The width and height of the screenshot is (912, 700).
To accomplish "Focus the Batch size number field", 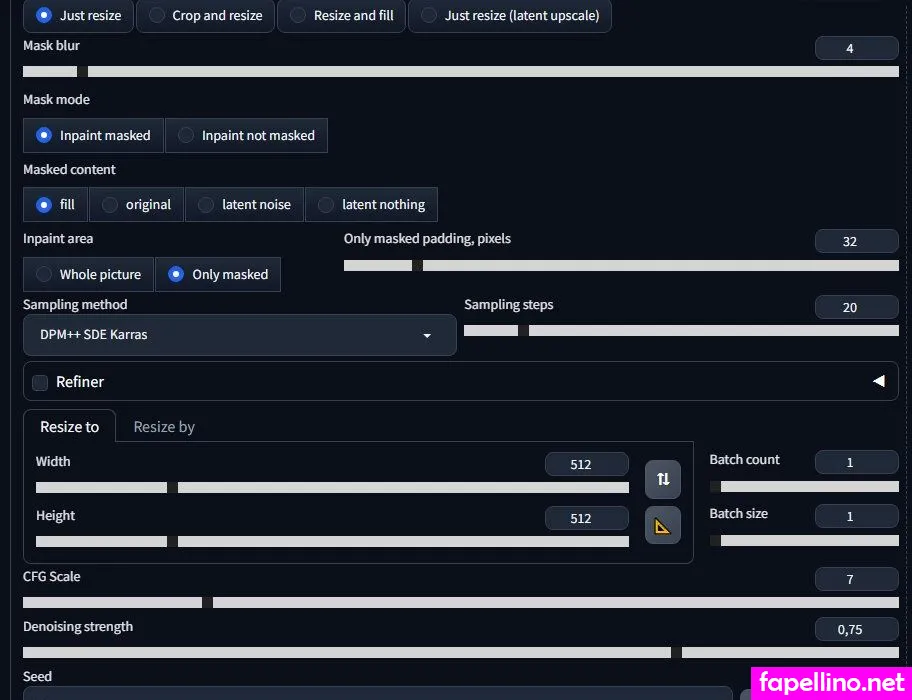I will pyautogui.click(x=857, y=516).
